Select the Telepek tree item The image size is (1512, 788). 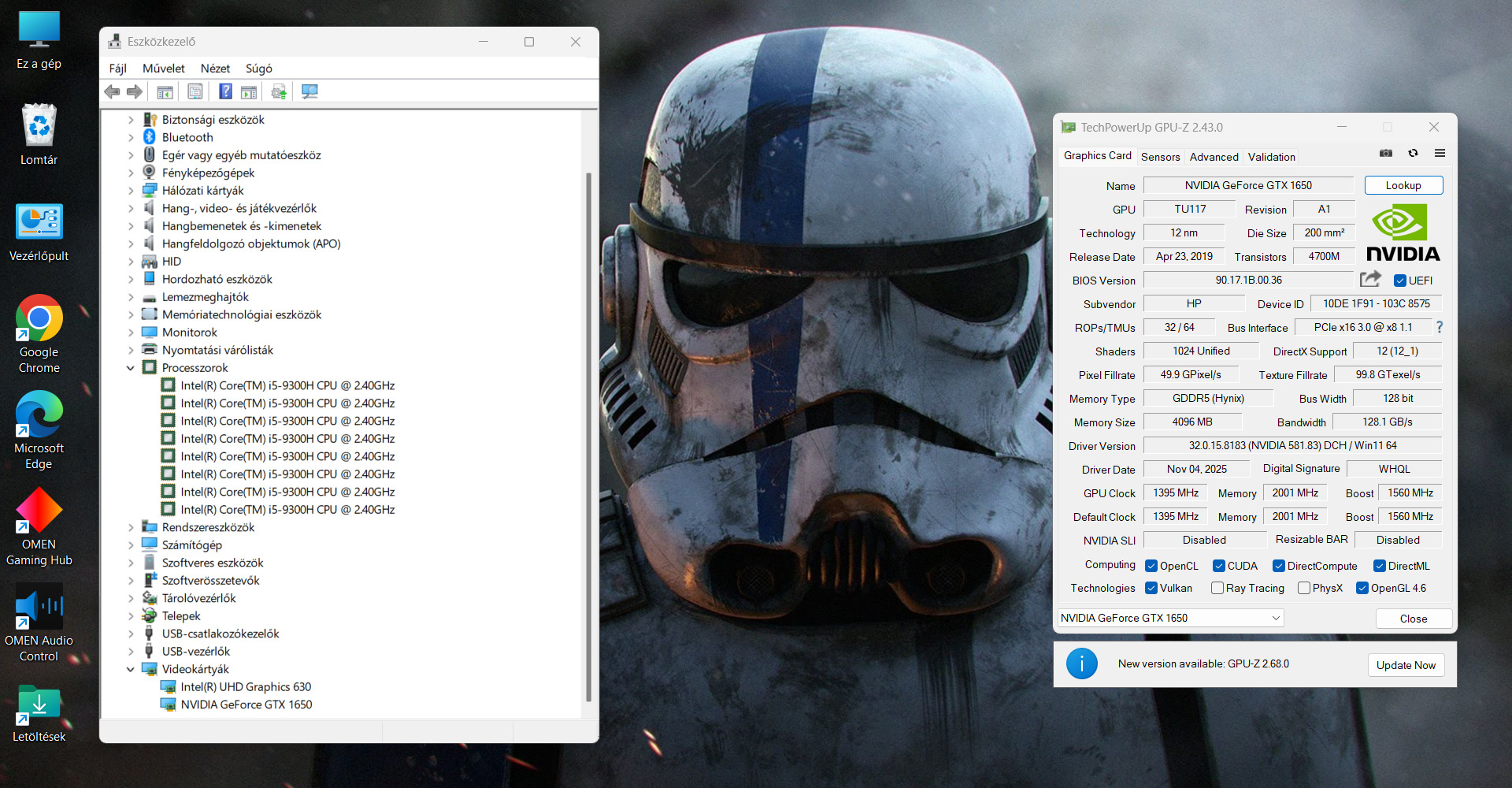click(x=181, y=616)
